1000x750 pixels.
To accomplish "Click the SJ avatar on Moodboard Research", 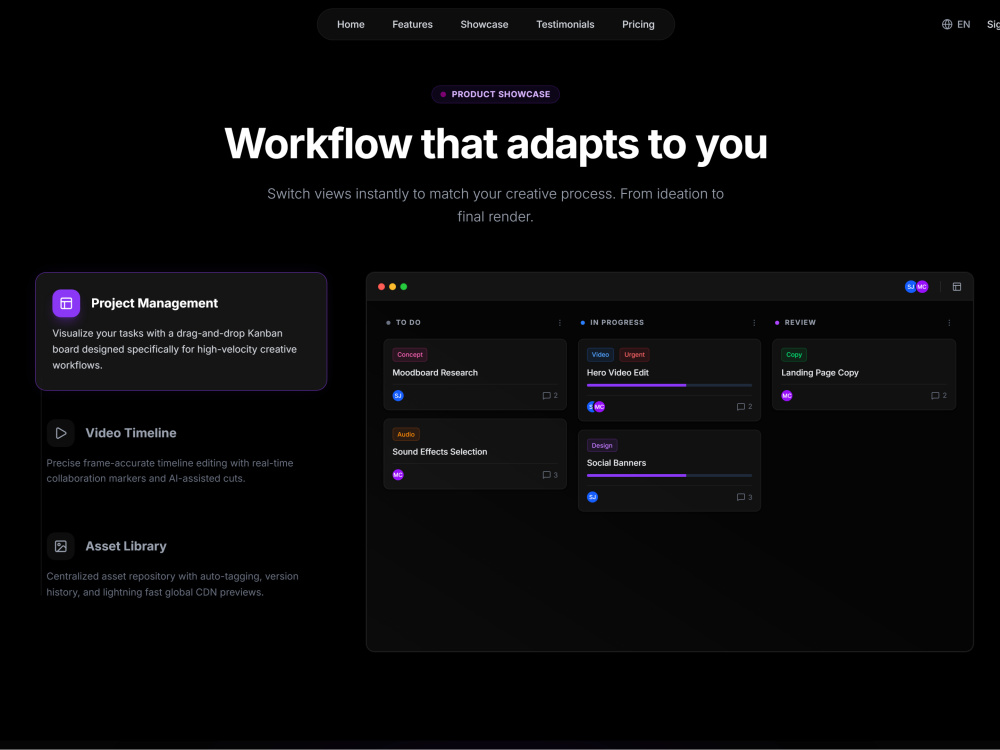I will (x=398, y=395).
